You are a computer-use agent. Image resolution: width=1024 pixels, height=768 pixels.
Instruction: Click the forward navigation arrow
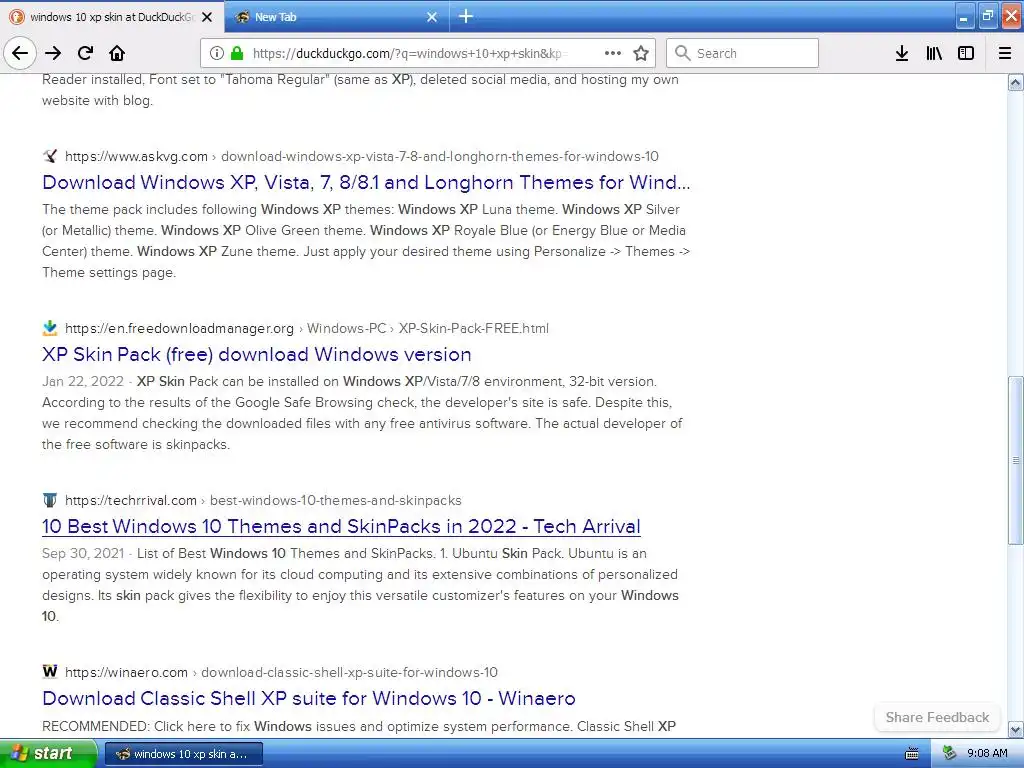click(x=53, y=53)
